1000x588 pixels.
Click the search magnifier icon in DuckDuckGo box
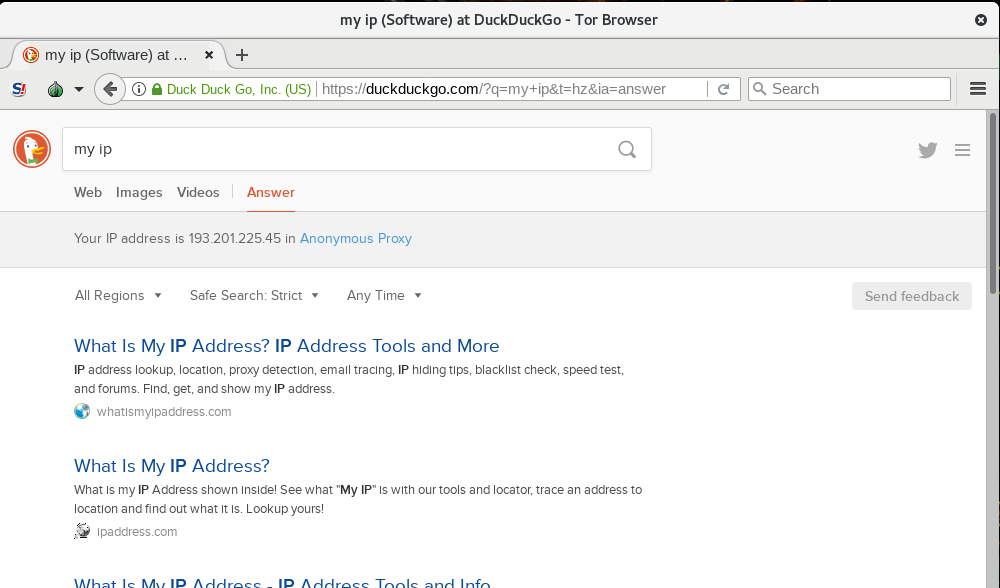(627, 149)
